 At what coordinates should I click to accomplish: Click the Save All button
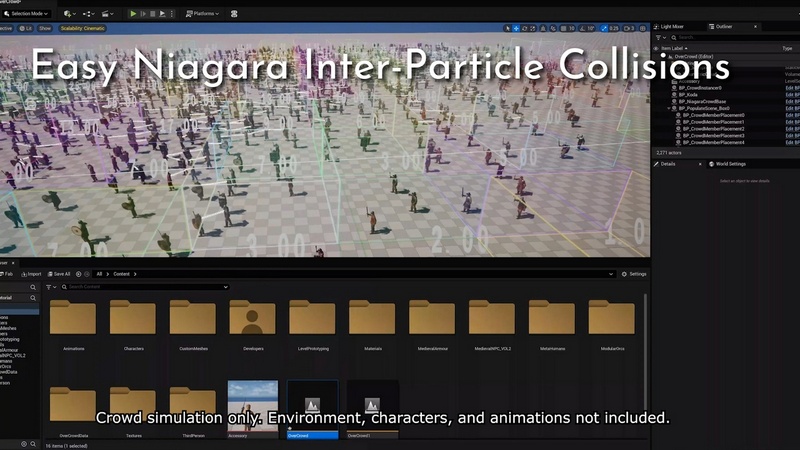coord(59,274)
